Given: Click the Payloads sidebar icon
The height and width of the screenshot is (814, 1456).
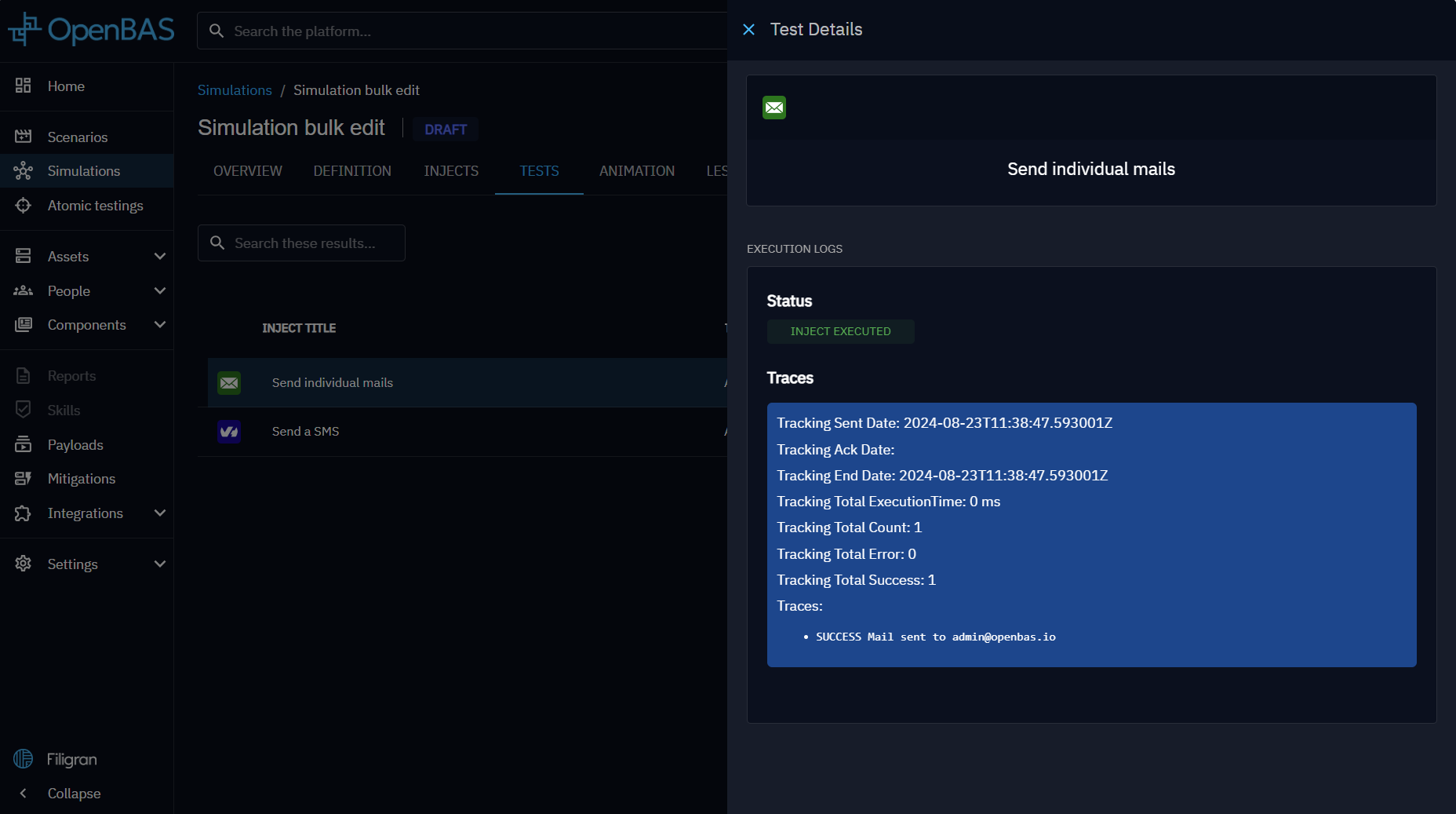Looking at the screenshot, I should (24, 444).
